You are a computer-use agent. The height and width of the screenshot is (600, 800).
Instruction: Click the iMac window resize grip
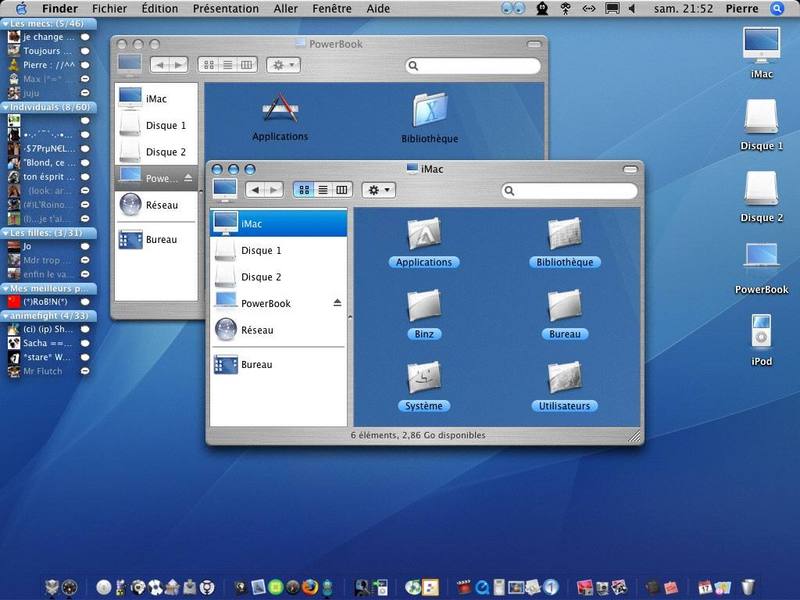[634, 436]
